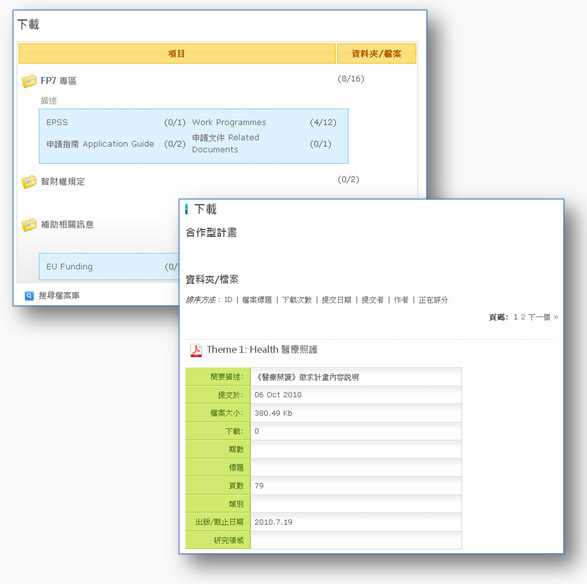587x584 pixels.
Task: Click the 79 page count value
Action: 259,486
